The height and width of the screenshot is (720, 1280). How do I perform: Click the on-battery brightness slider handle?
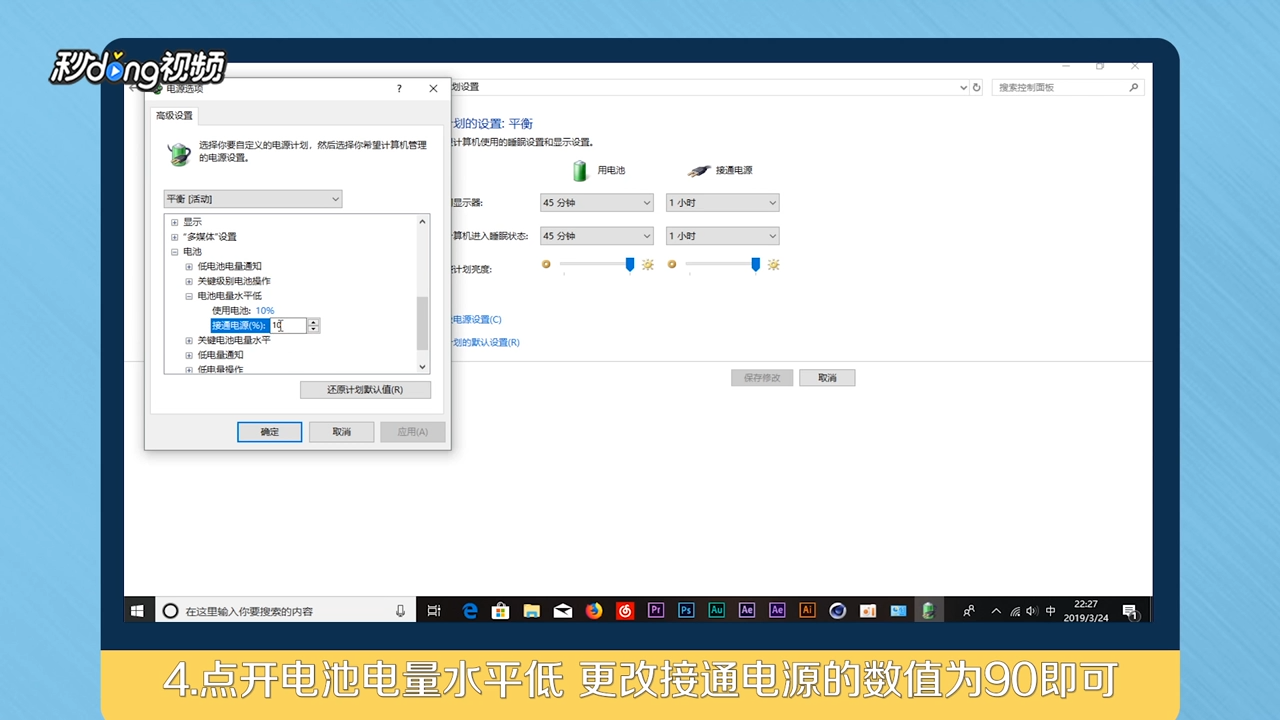coord(630,265)
